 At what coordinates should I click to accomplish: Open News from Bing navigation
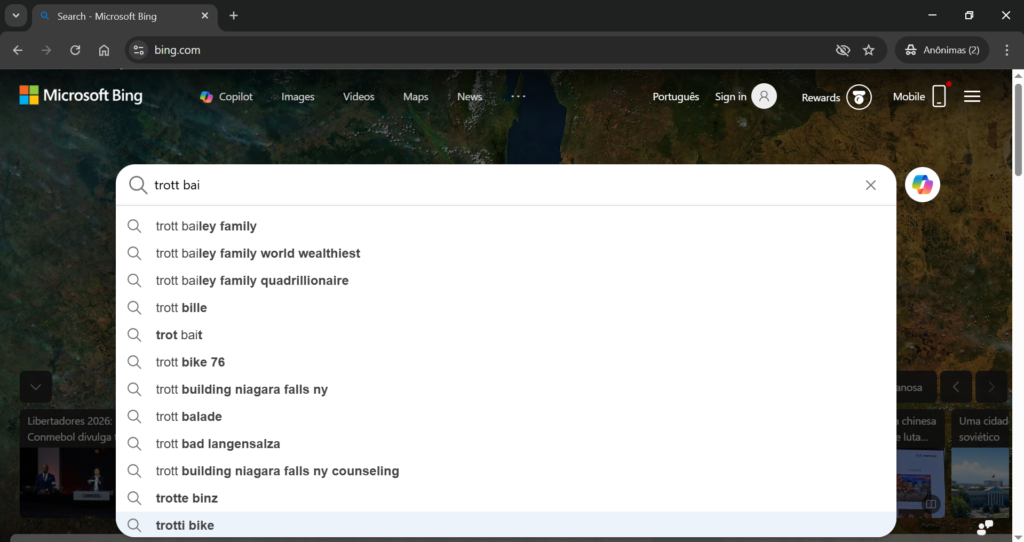[470, 97]
